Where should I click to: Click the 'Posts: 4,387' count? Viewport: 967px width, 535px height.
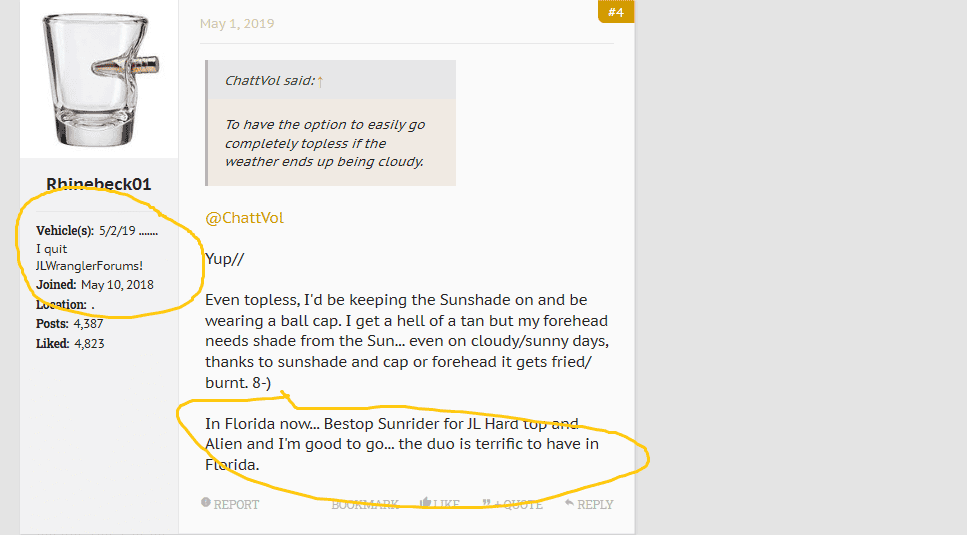point(70,324)
